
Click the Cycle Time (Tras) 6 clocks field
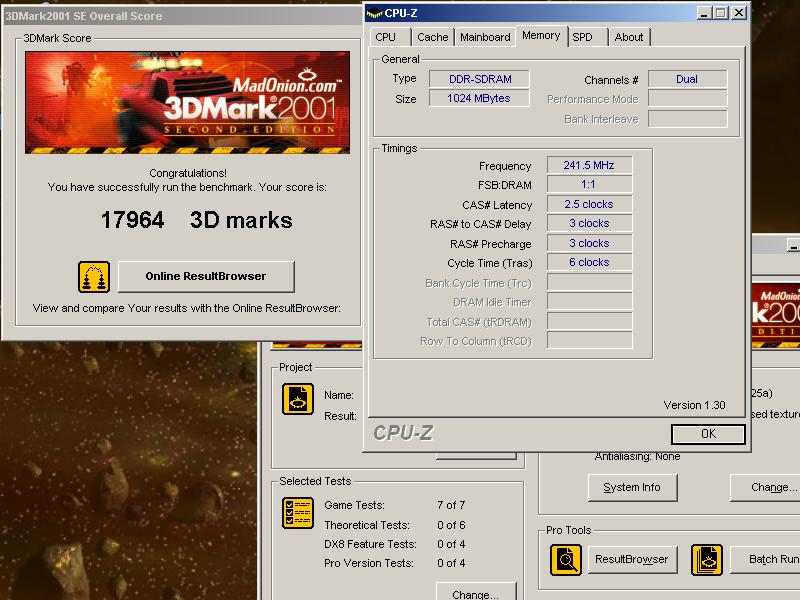(x=589, y=262)
